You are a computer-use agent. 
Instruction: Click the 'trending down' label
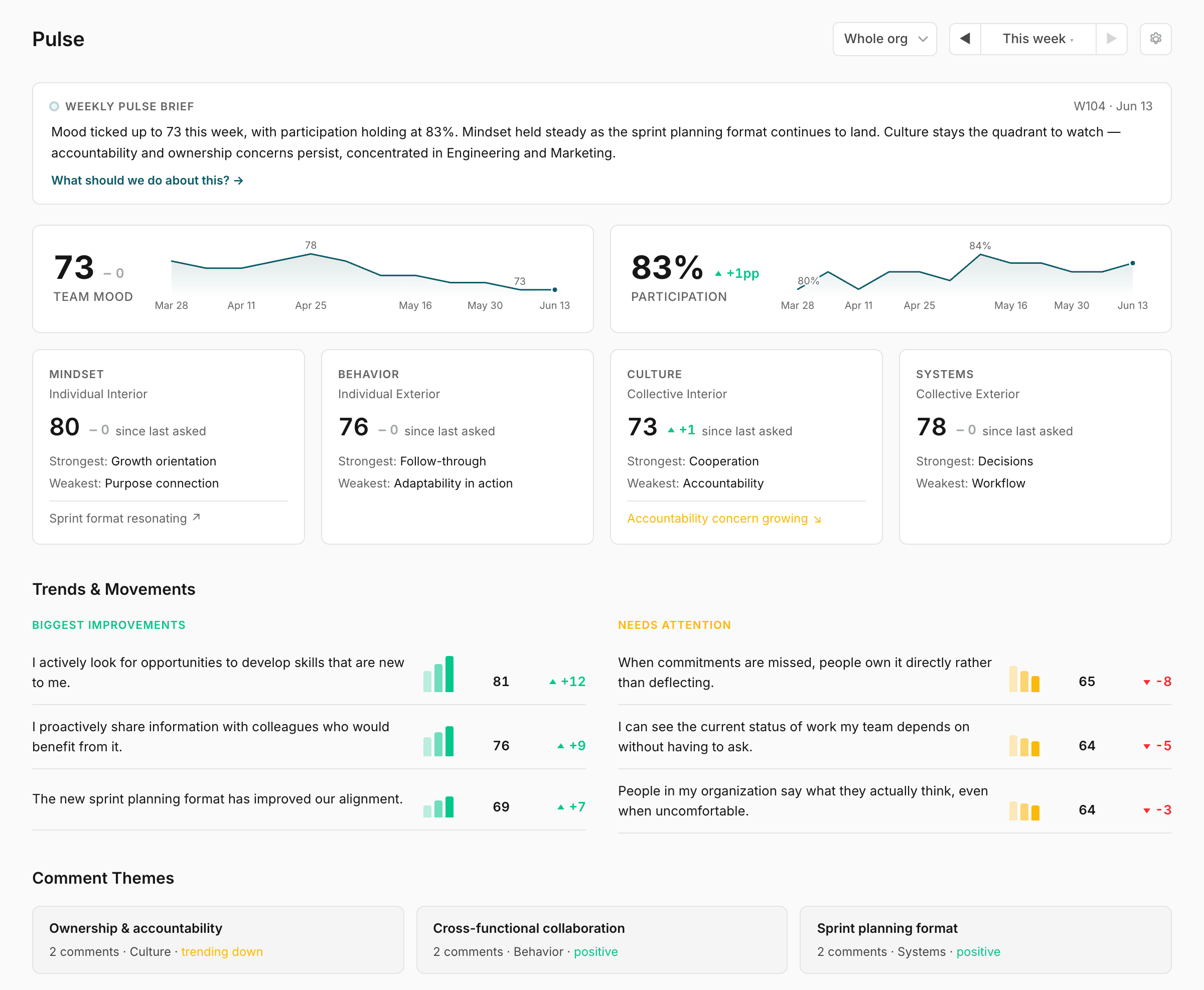click(222, 951)
